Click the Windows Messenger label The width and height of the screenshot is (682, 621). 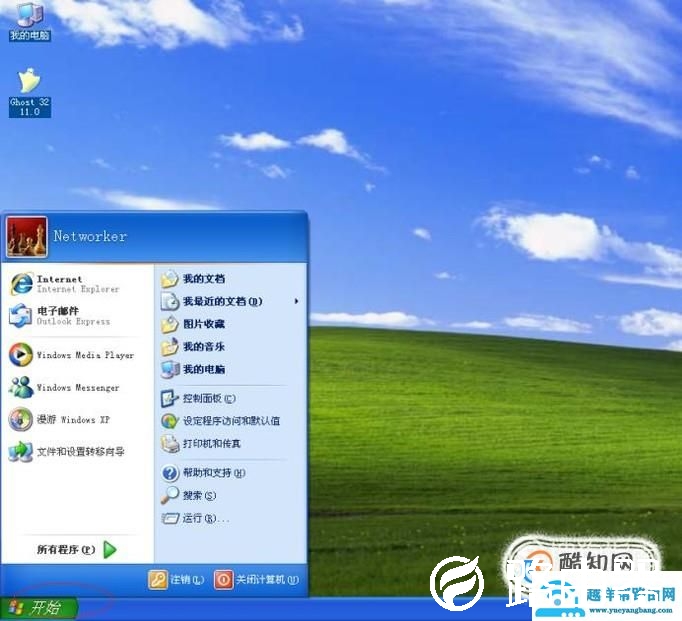[x=78, y=387]
